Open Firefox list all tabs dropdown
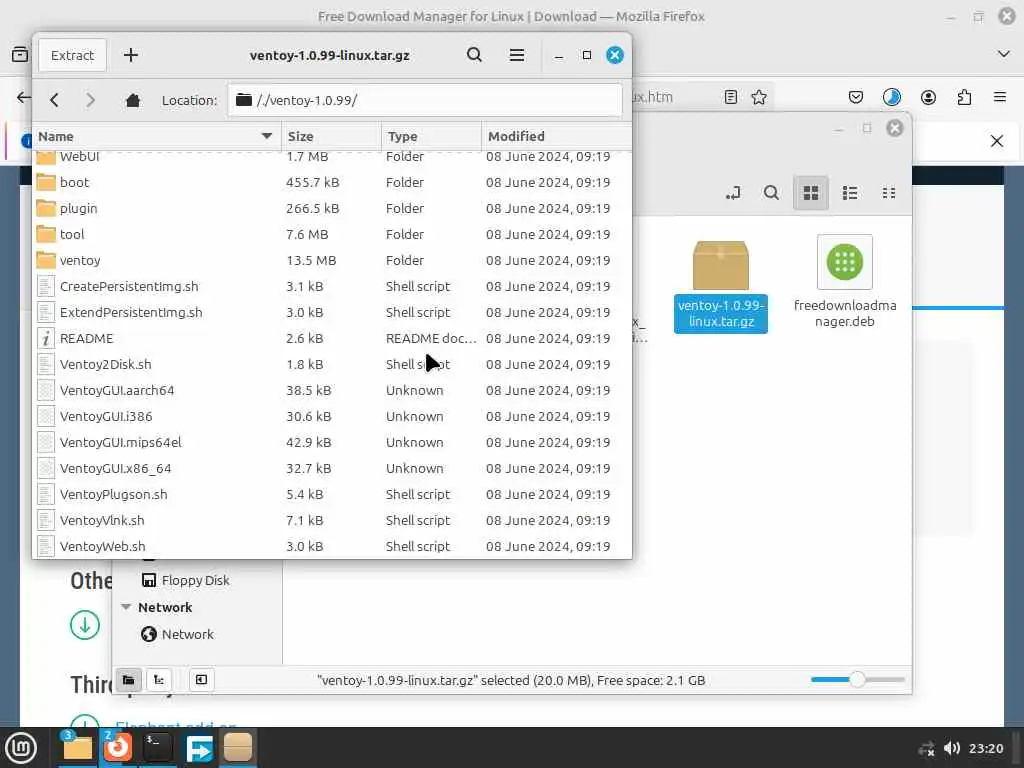Screen dimensions: 1024x768 click(1004, 54)
